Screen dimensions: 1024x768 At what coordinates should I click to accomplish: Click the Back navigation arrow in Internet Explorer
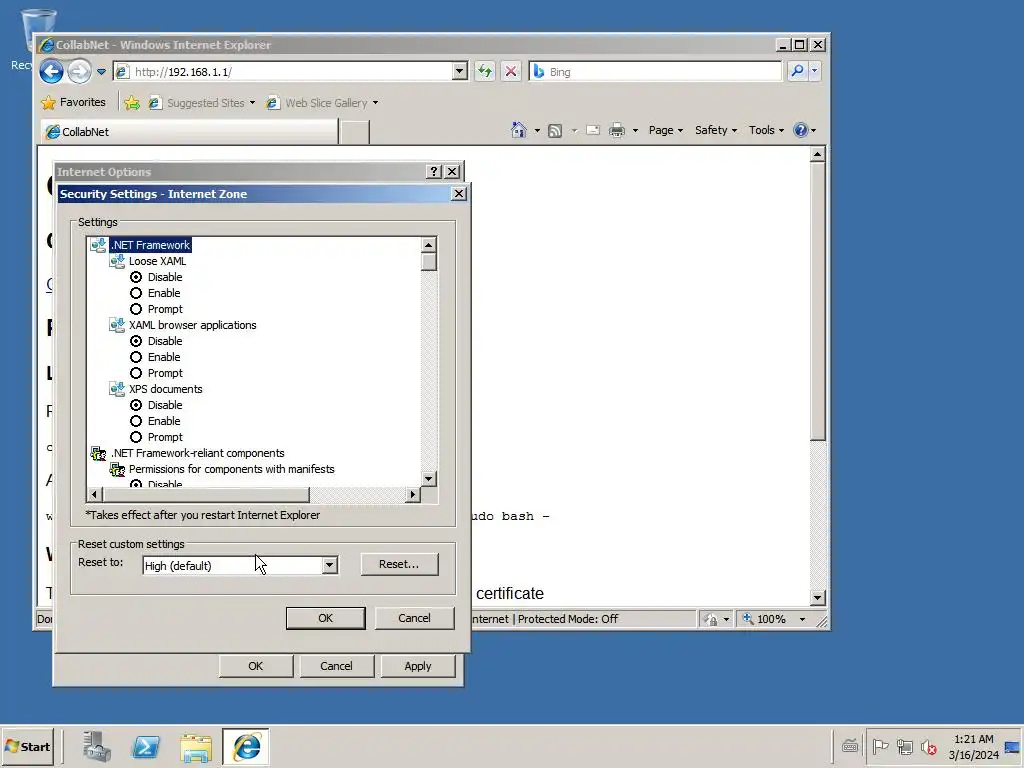pyautogui.click(x=52, y=71)
